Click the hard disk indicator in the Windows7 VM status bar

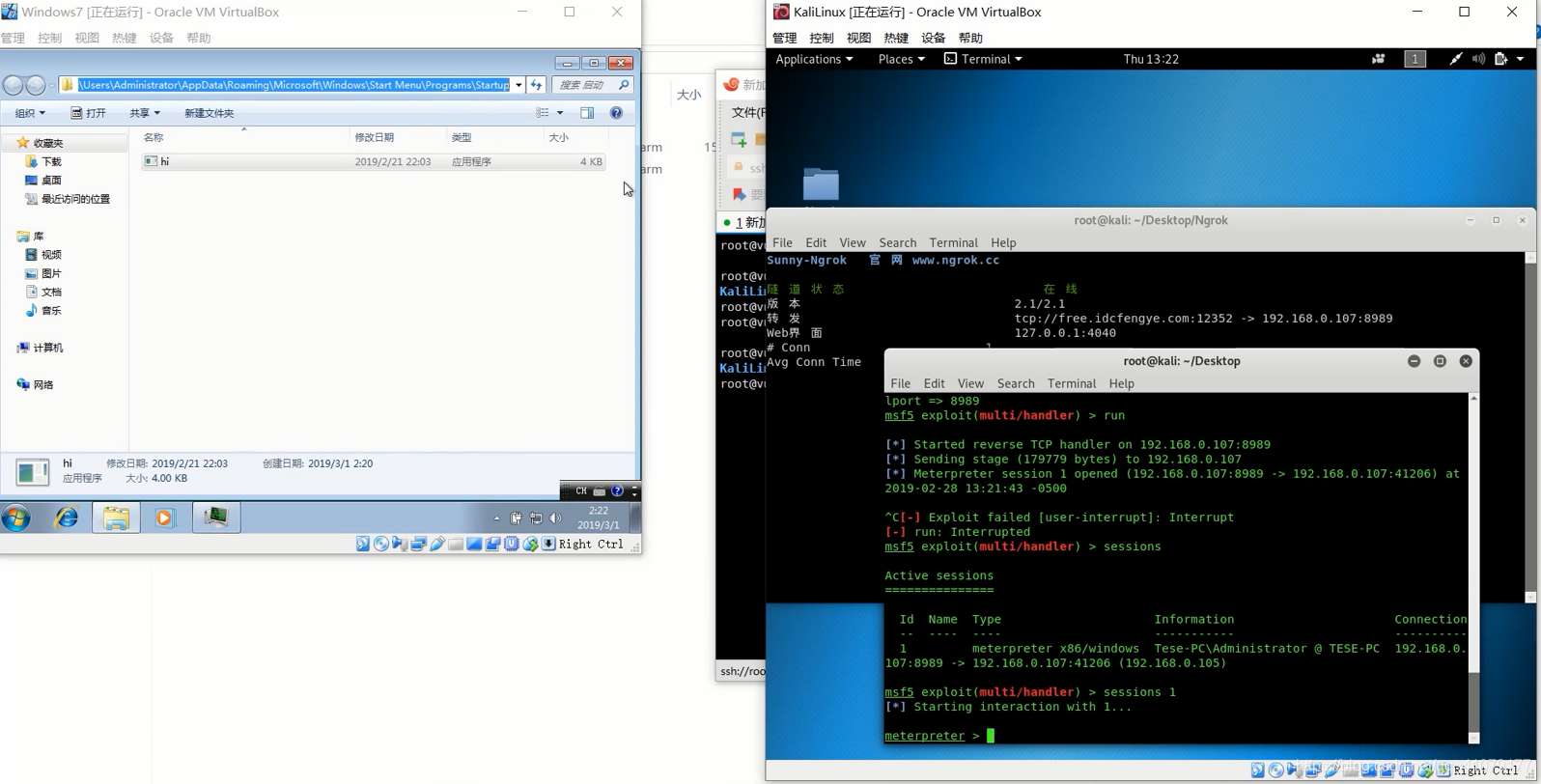click(363, 545)
